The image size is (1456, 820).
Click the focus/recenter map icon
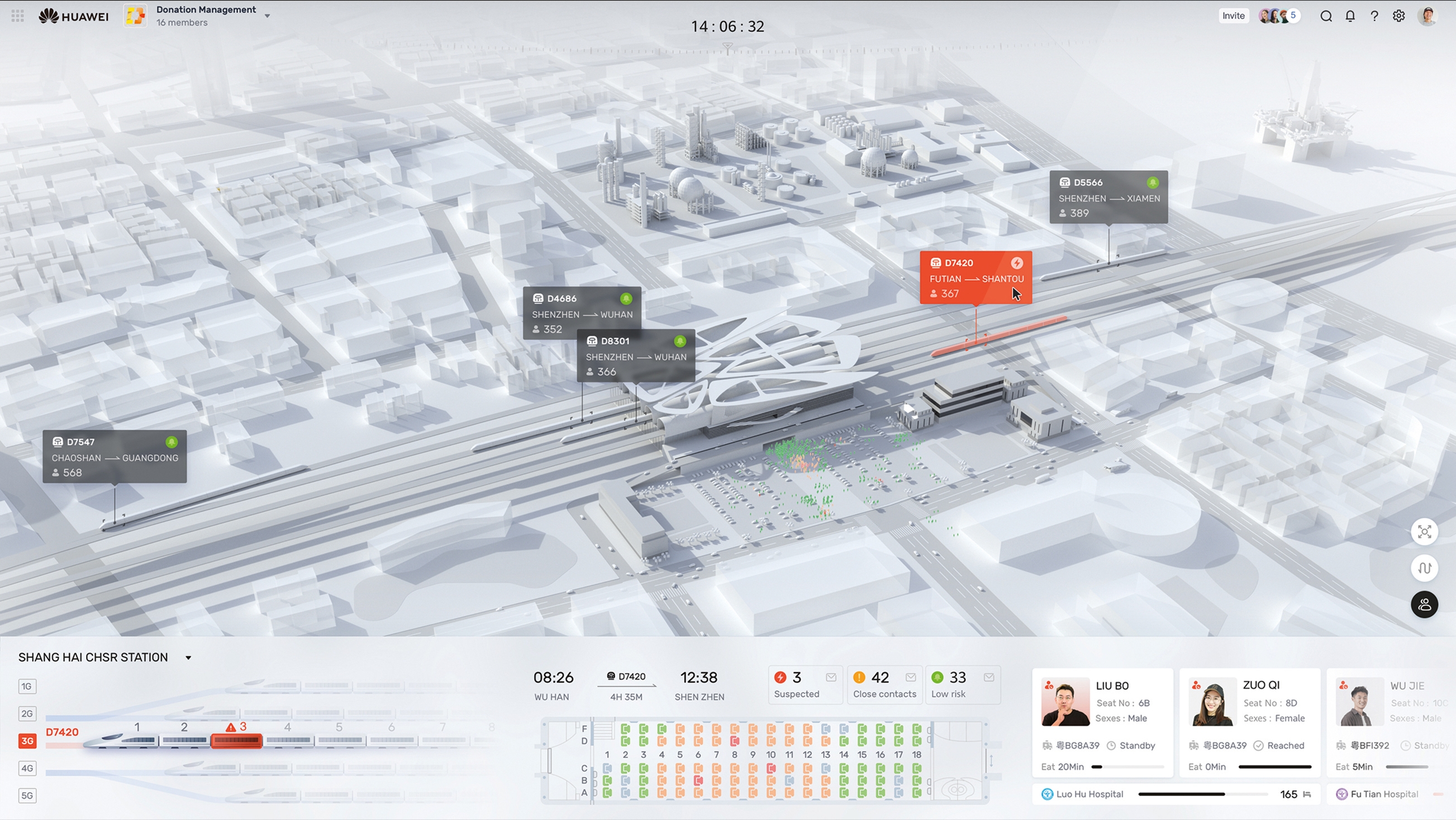pos(1424,532)
